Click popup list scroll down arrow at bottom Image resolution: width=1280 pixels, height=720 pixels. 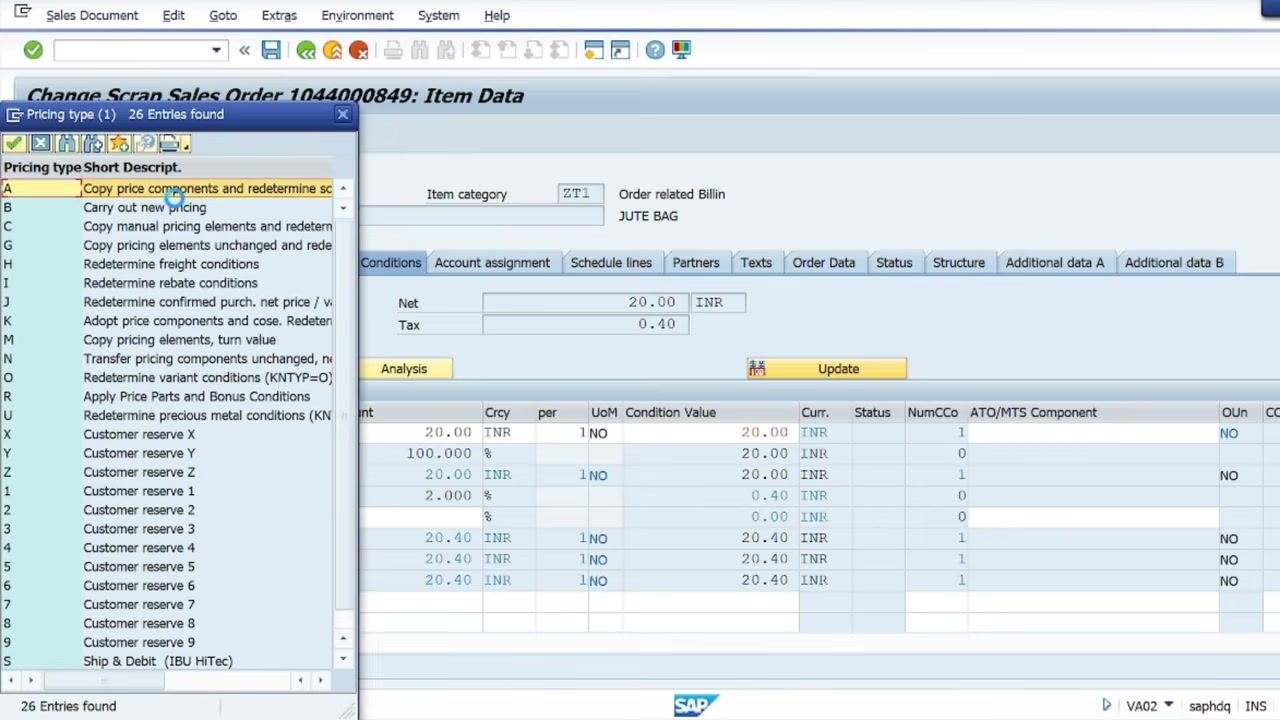[343, 659]
